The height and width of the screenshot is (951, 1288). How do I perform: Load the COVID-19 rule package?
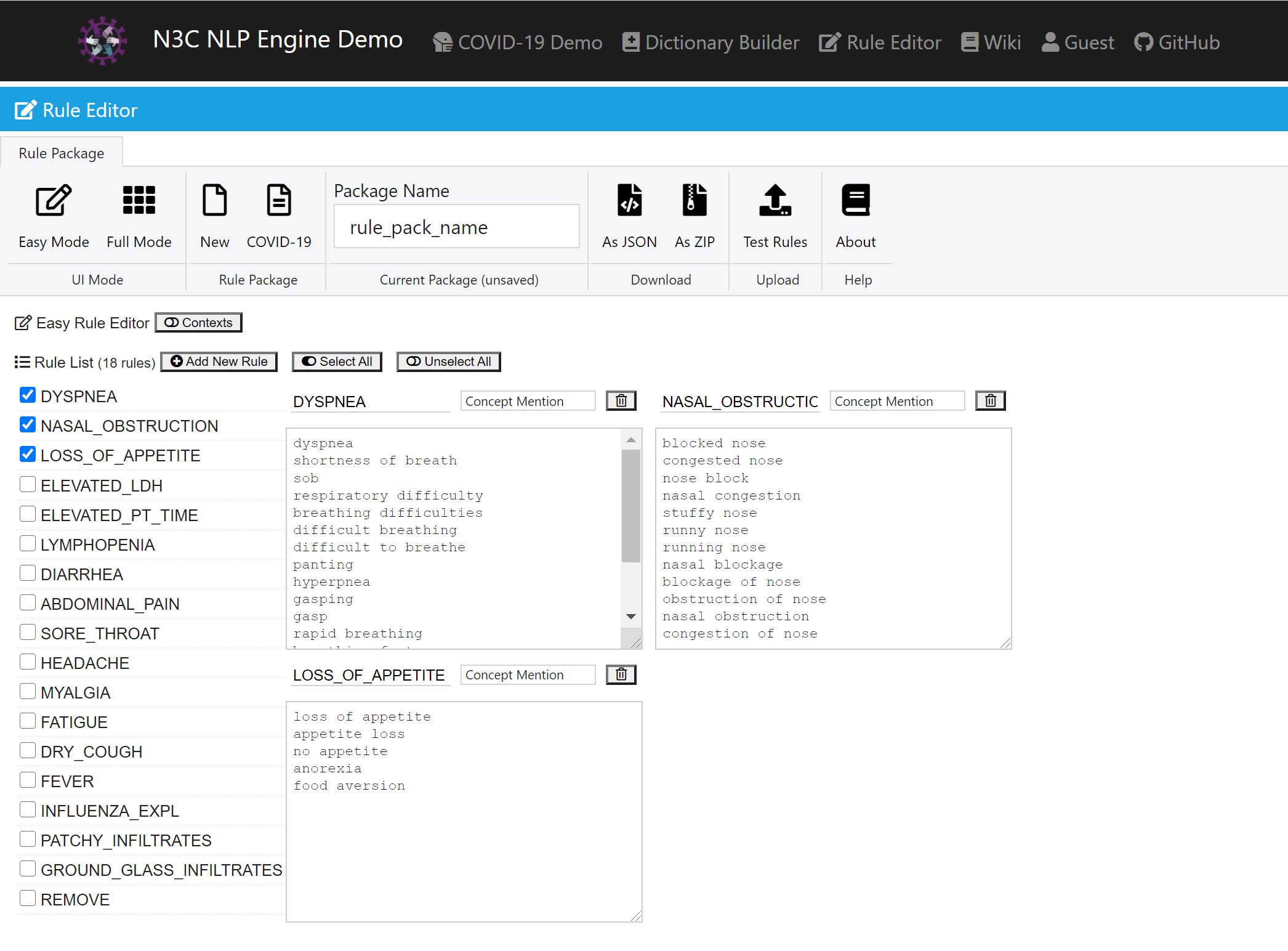point(279,201)
